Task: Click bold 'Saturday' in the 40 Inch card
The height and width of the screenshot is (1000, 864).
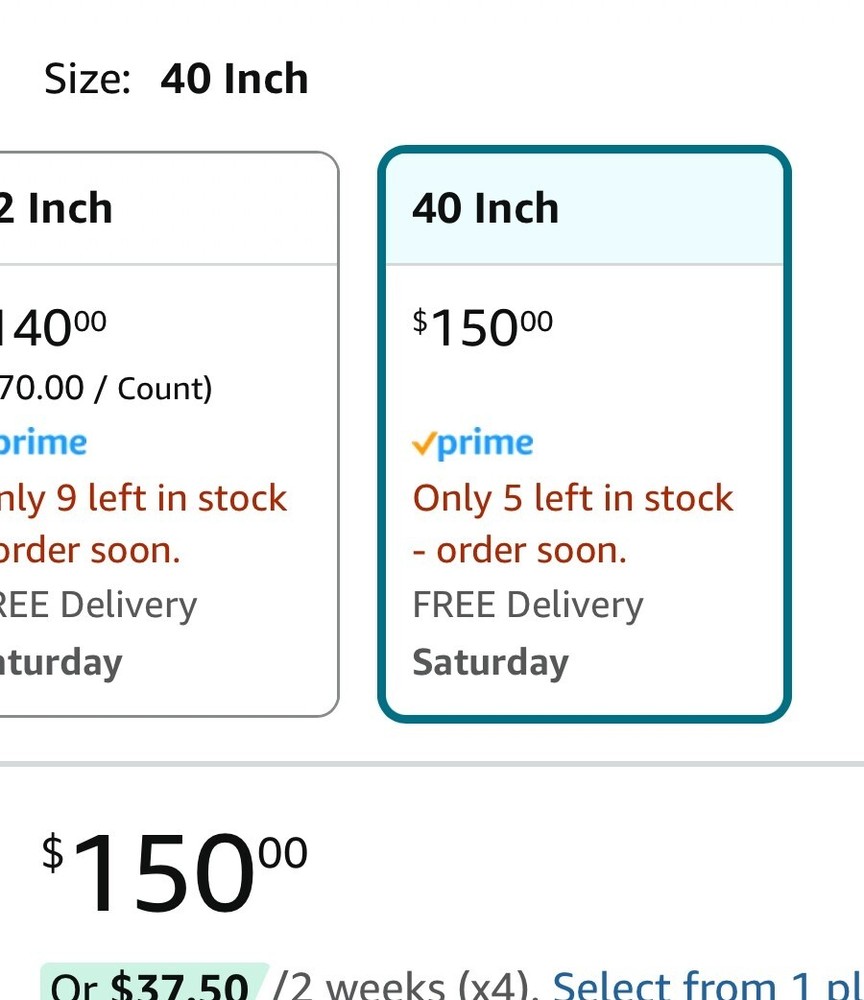Action: pyautogui.click(x=490, y=662)
